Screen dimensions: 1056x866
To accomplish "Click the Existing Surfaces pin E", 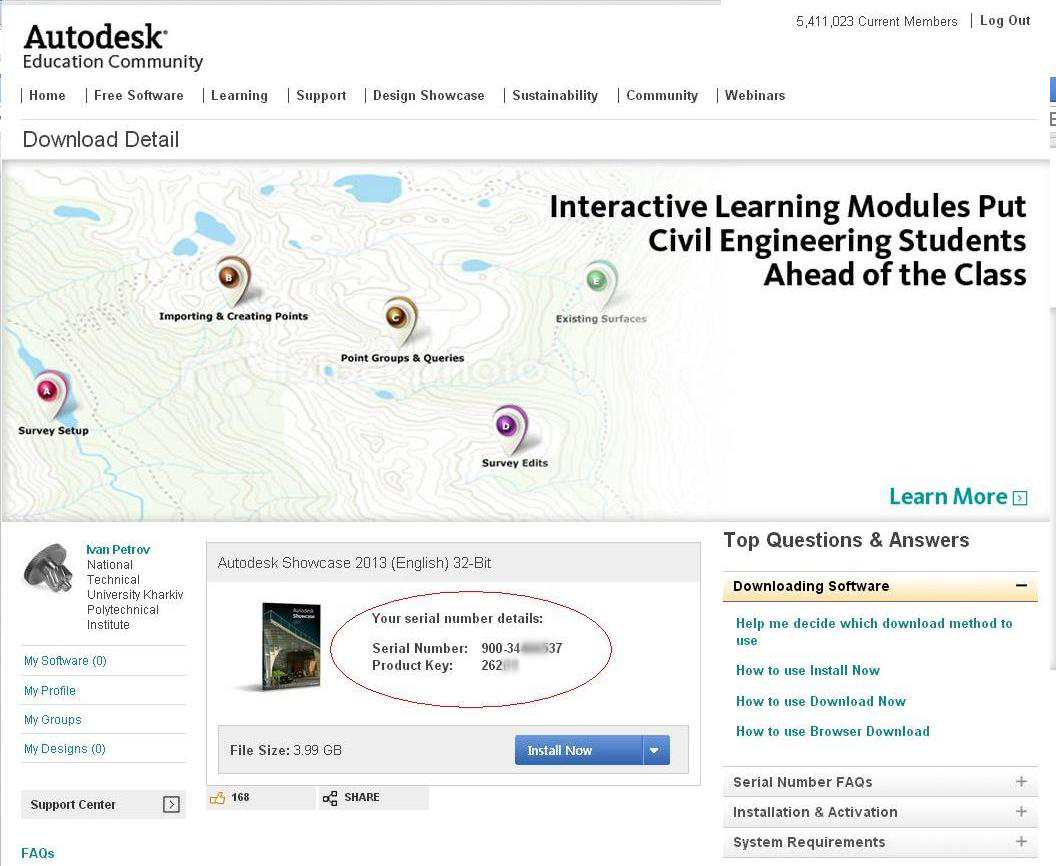I will (x=600, y=284).
